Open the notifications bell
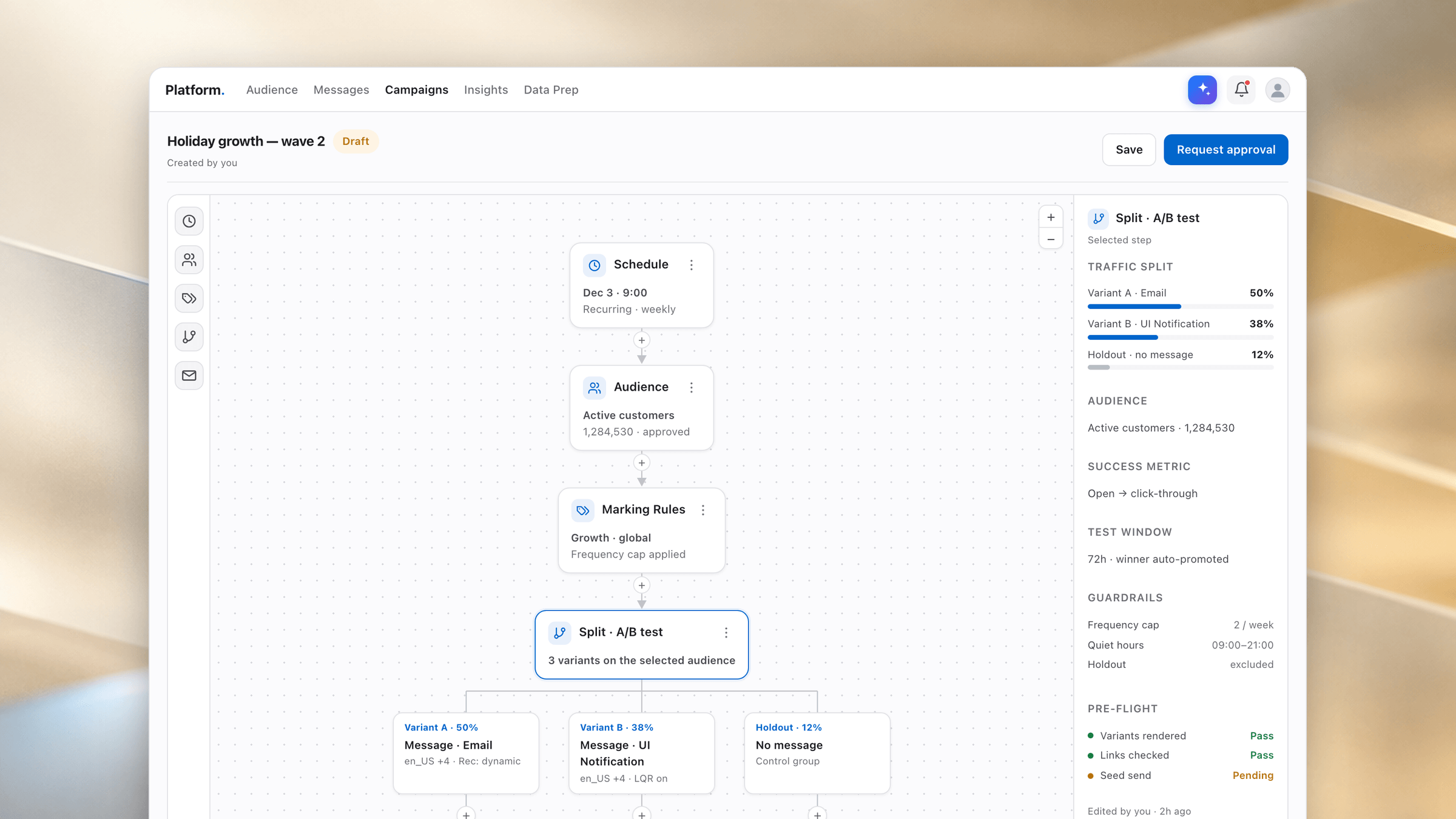This screenshot has width=1456, height=819. coord(1241,90)
